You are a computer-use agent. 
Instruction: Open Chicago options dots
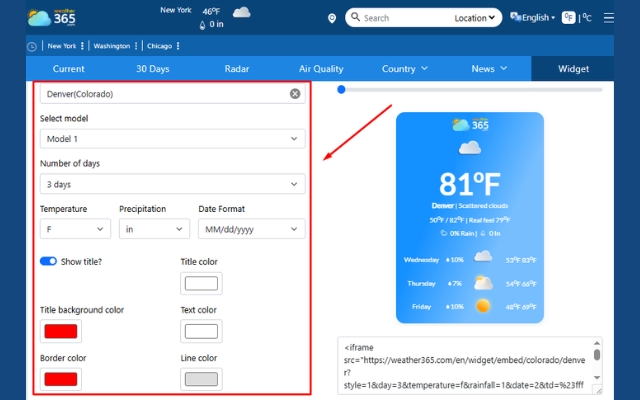(178, 46)
